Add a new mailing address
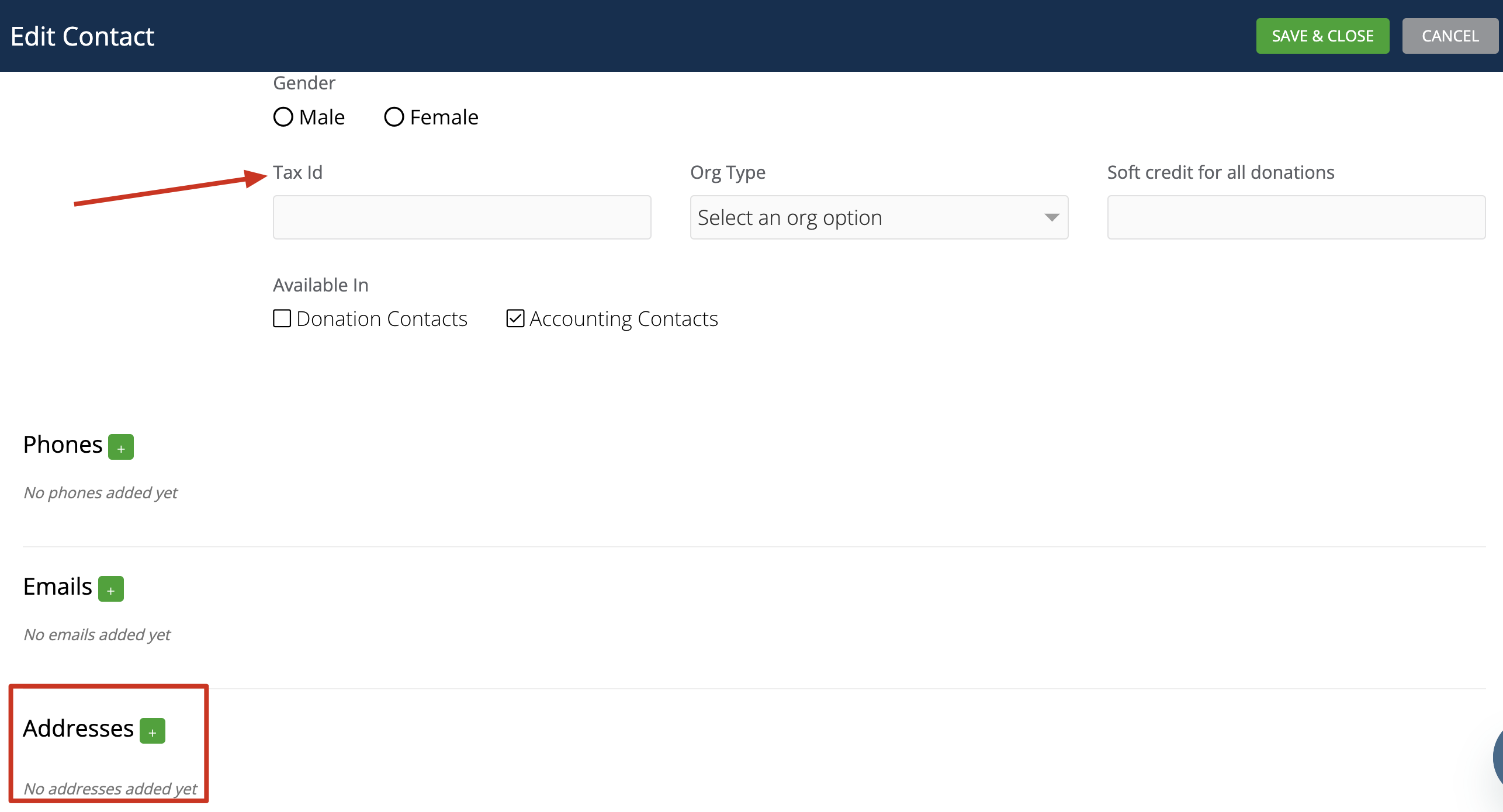This screenshot has height=812, width=1503. pos(153,730)
